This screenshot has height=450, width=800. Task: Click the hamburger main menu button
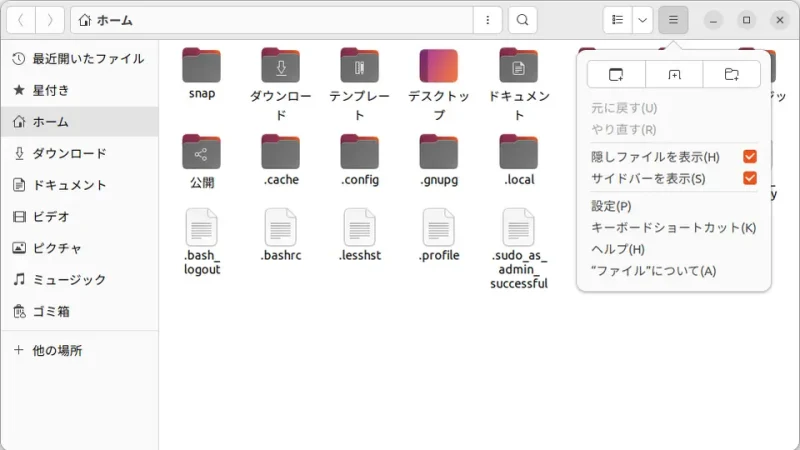(x=673, y=20)
